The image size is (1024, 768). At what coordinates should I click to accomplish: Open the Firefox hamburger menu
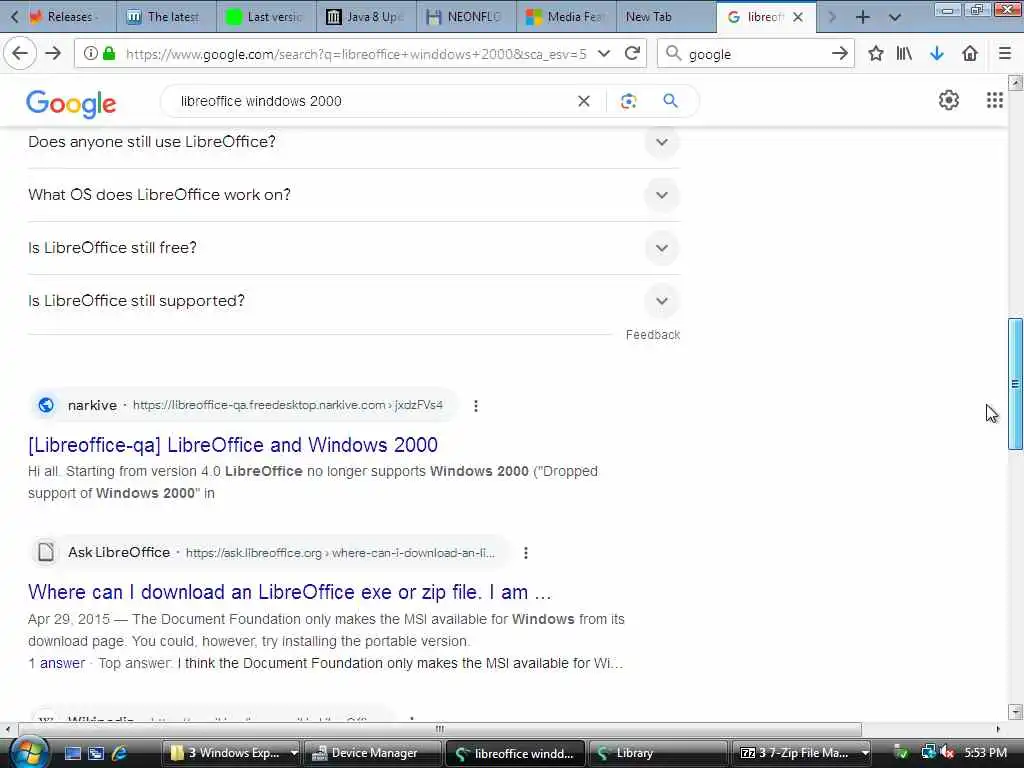pos(1005,54)
